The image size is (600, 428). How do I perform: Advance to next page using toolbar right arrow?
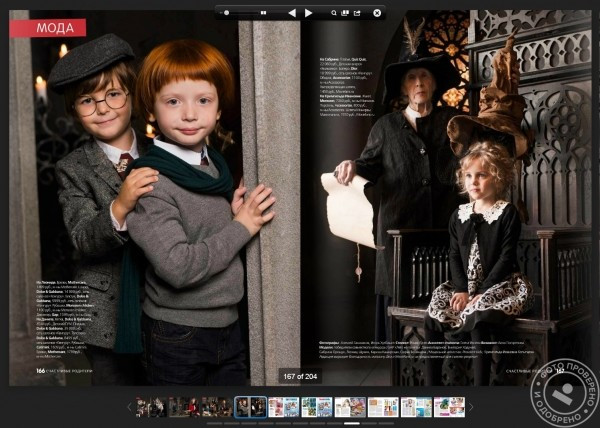tap(309, 13)
